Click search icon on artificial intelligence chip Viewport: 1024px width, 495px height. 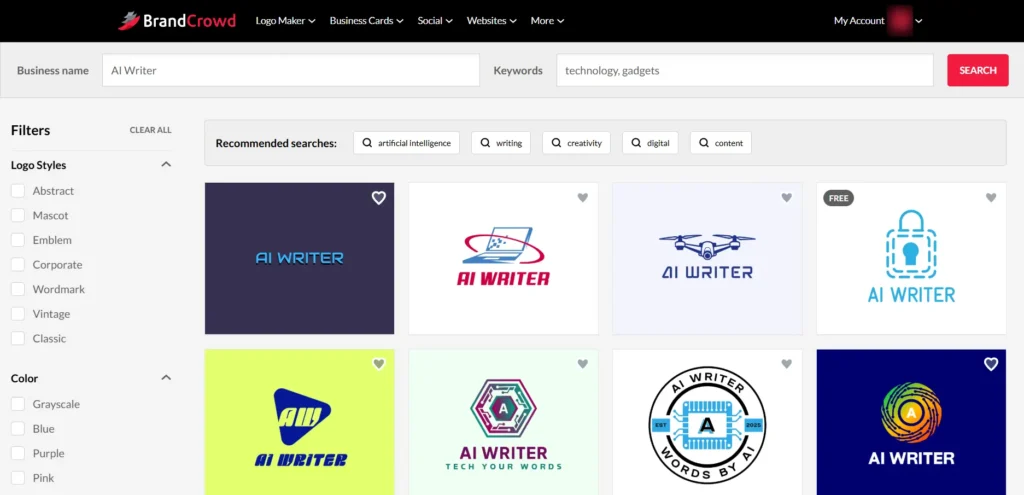(368, 143)
